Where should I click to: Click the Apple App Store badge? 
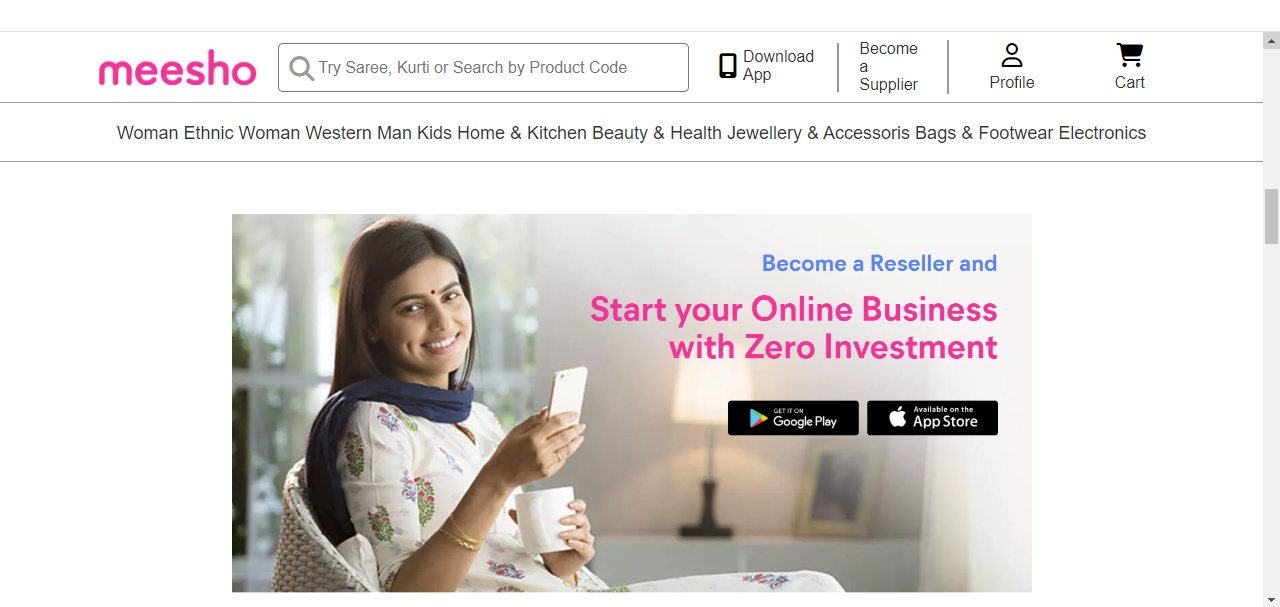click(x=932, y=418)
